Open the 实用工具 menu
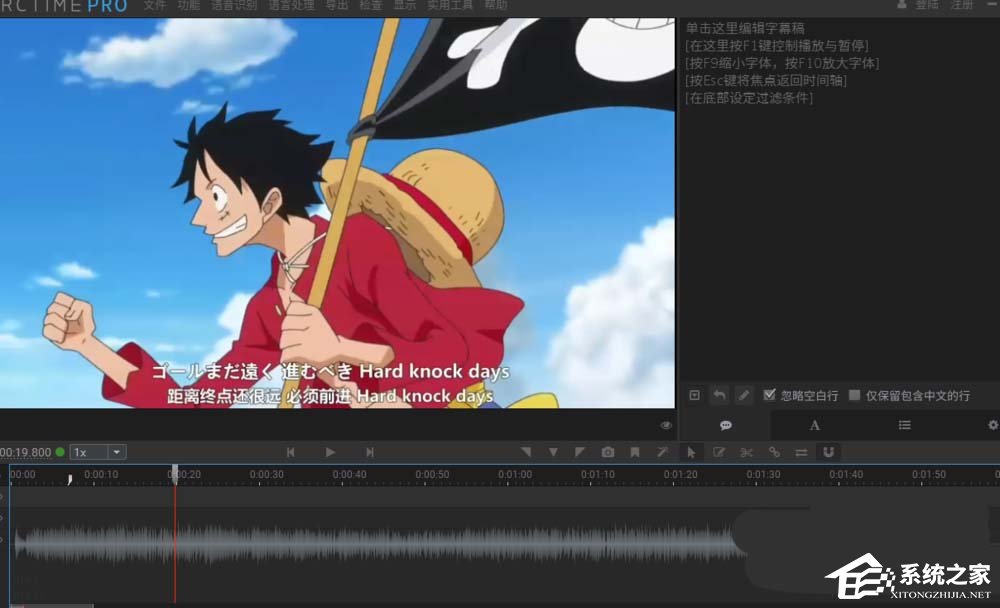 click(450, 5)
